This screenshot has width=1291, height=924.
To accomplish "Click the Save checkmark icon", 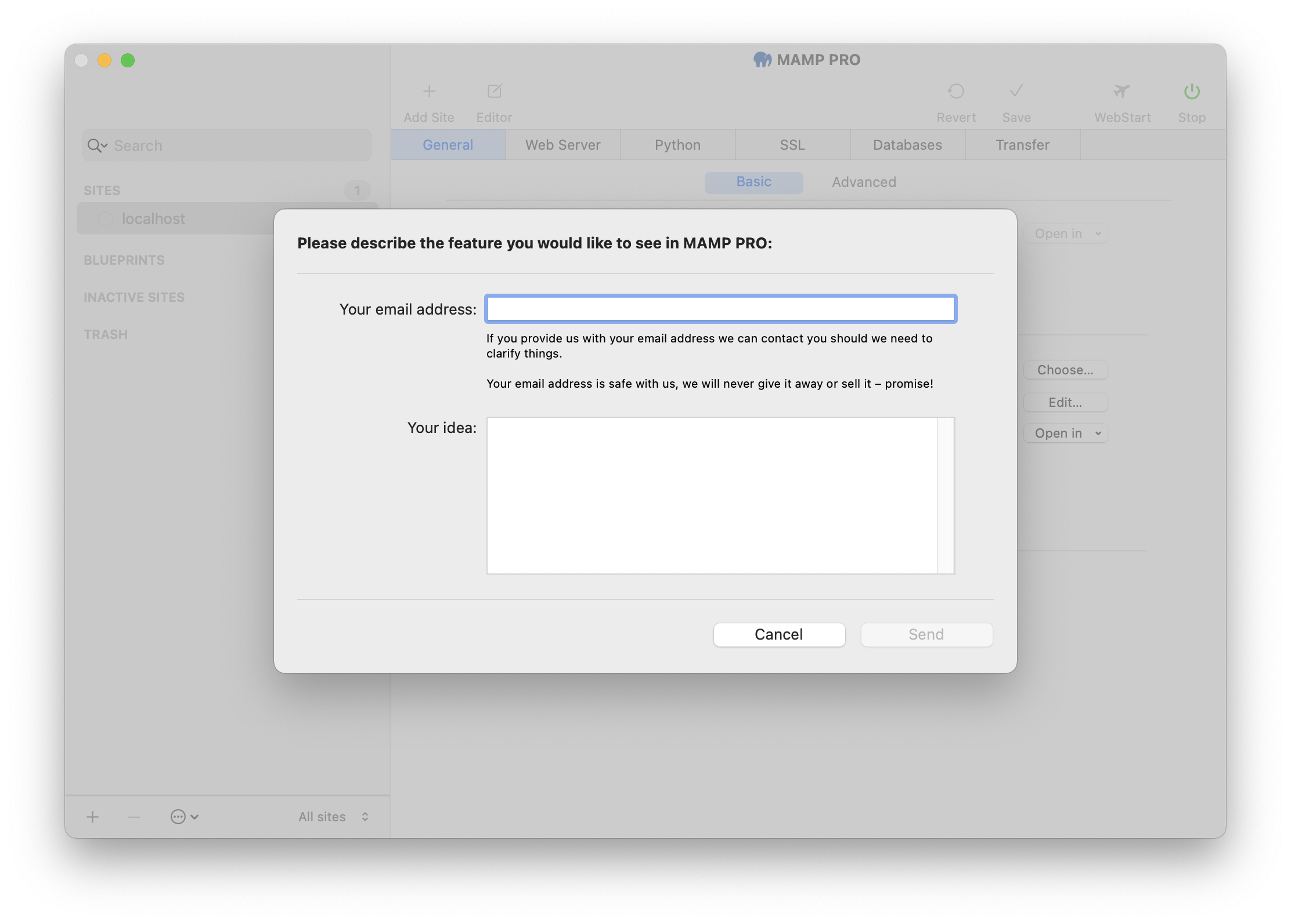I will [1016, 91].
